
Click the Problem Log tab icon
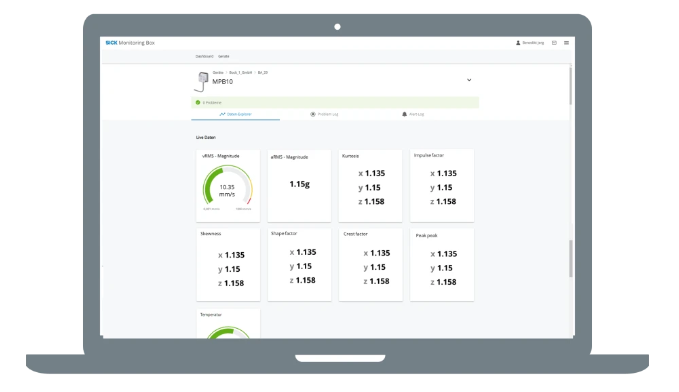pos(313,114)
